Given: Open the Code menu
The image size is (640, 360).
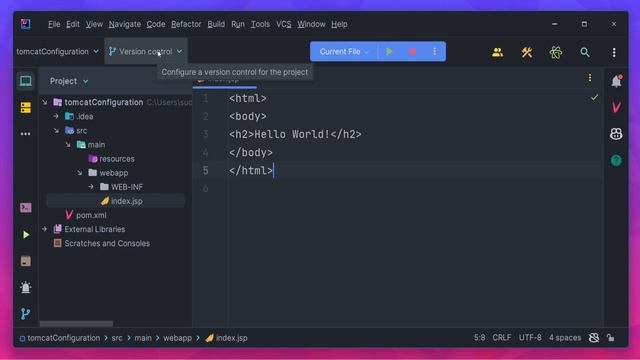Looking at the screenshot, I should tap(156, 24).
